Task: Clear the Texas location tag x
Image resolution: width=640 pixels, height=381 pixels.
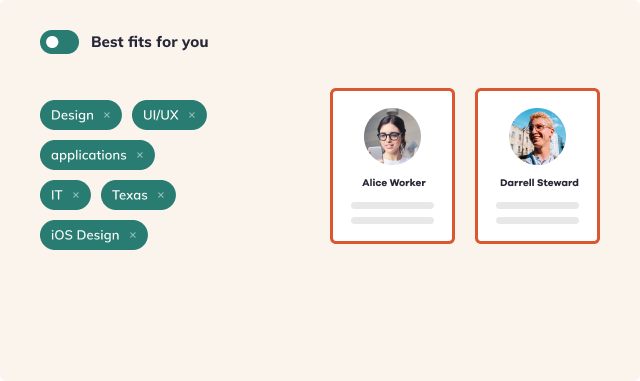Action: click(x=161, y=195)
